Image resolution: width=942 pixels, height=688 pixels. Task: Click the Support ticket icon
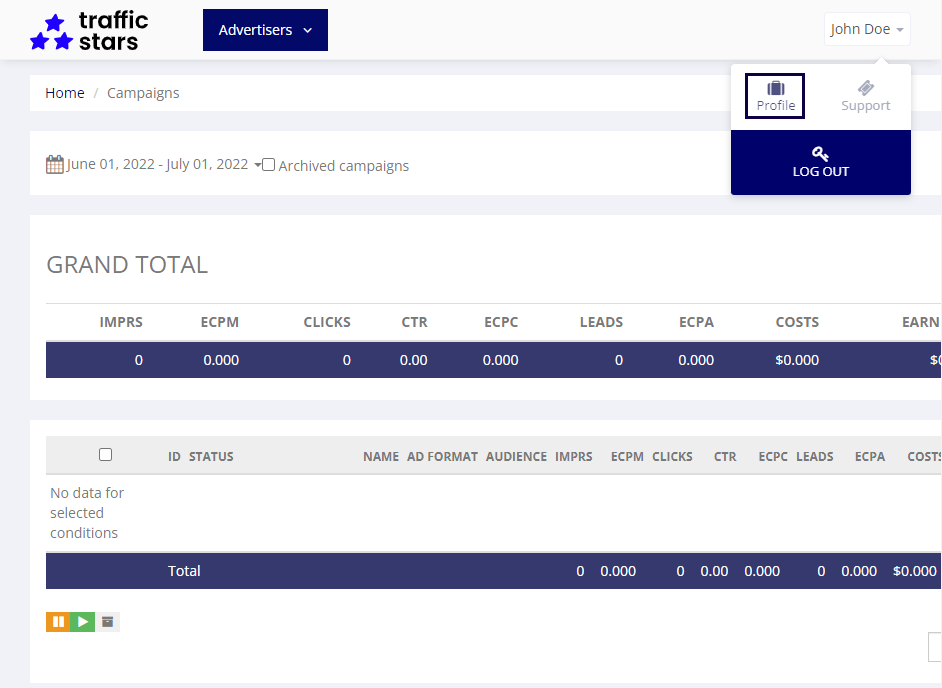pos(866,88)
